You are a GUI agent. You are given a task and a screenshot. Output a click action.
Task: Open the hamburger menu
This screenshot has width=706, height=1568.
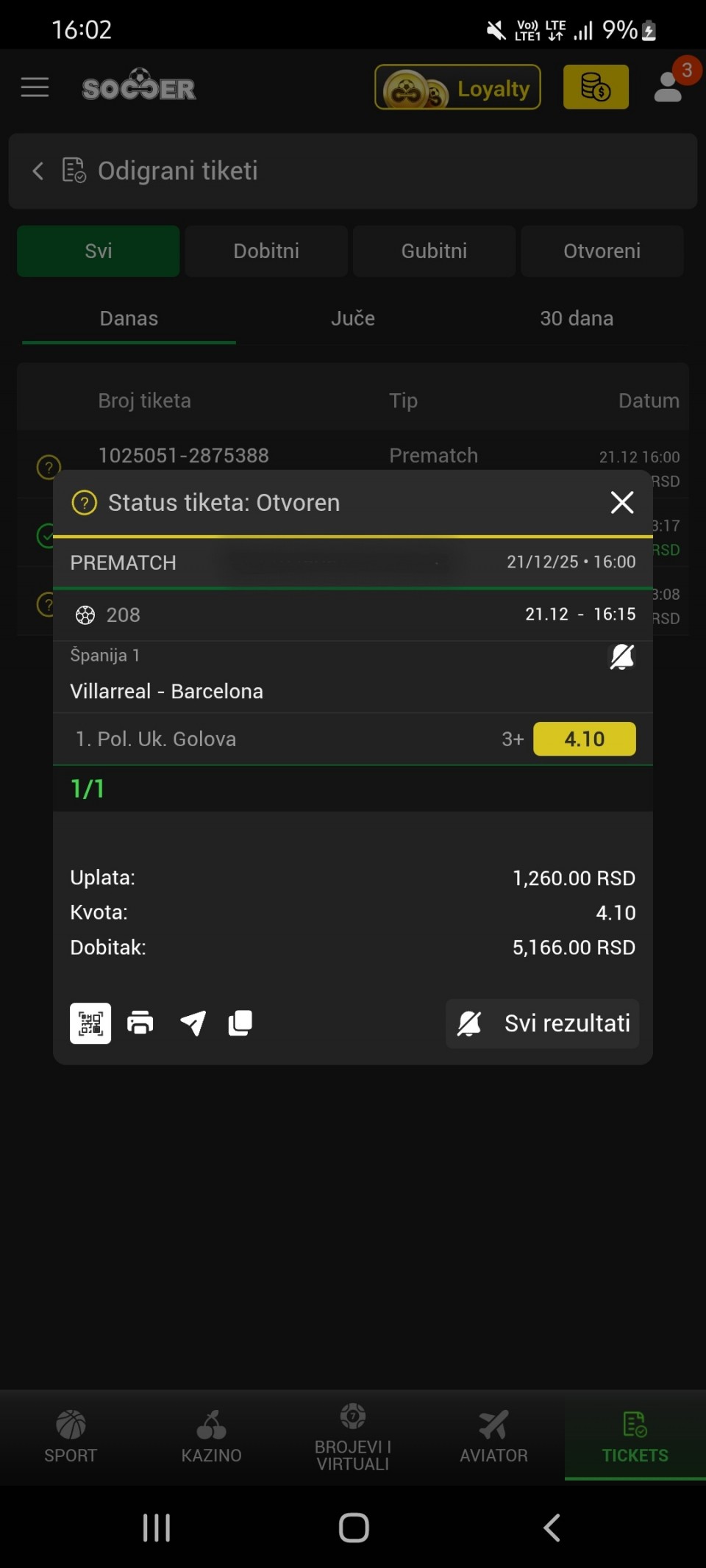35,87
